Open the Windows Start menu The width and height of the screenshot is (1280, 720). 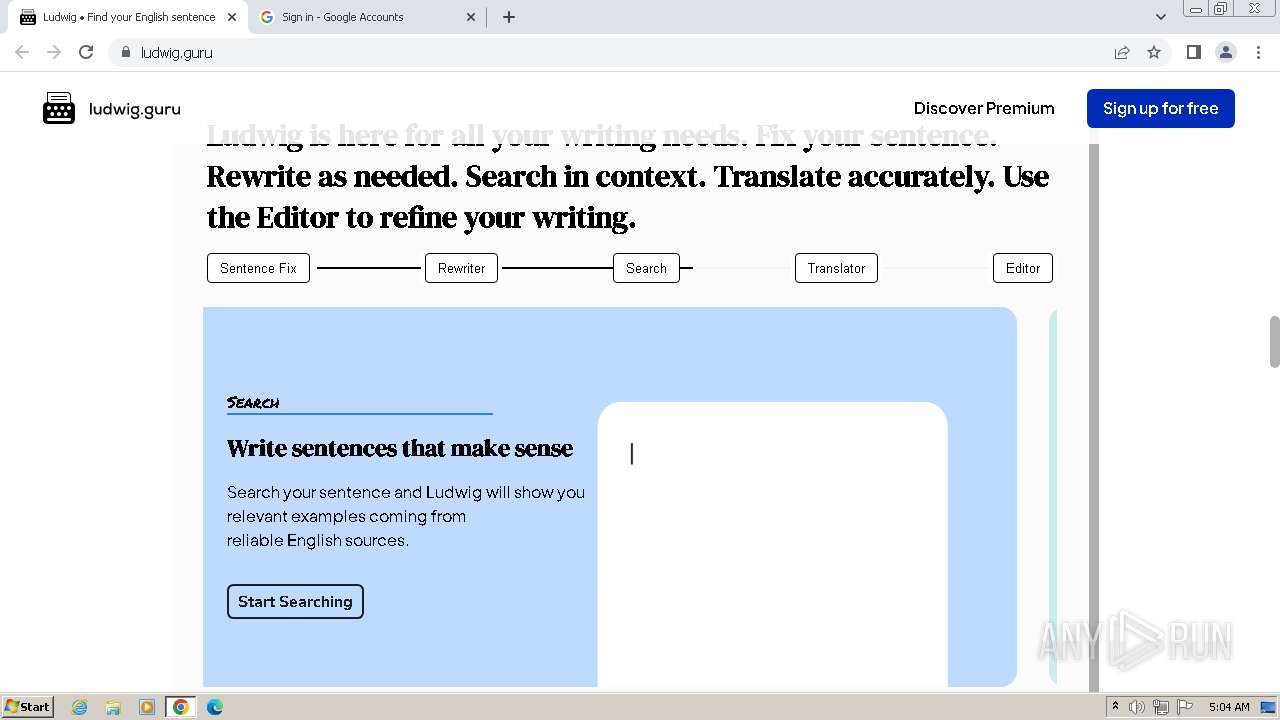(27, 706)
